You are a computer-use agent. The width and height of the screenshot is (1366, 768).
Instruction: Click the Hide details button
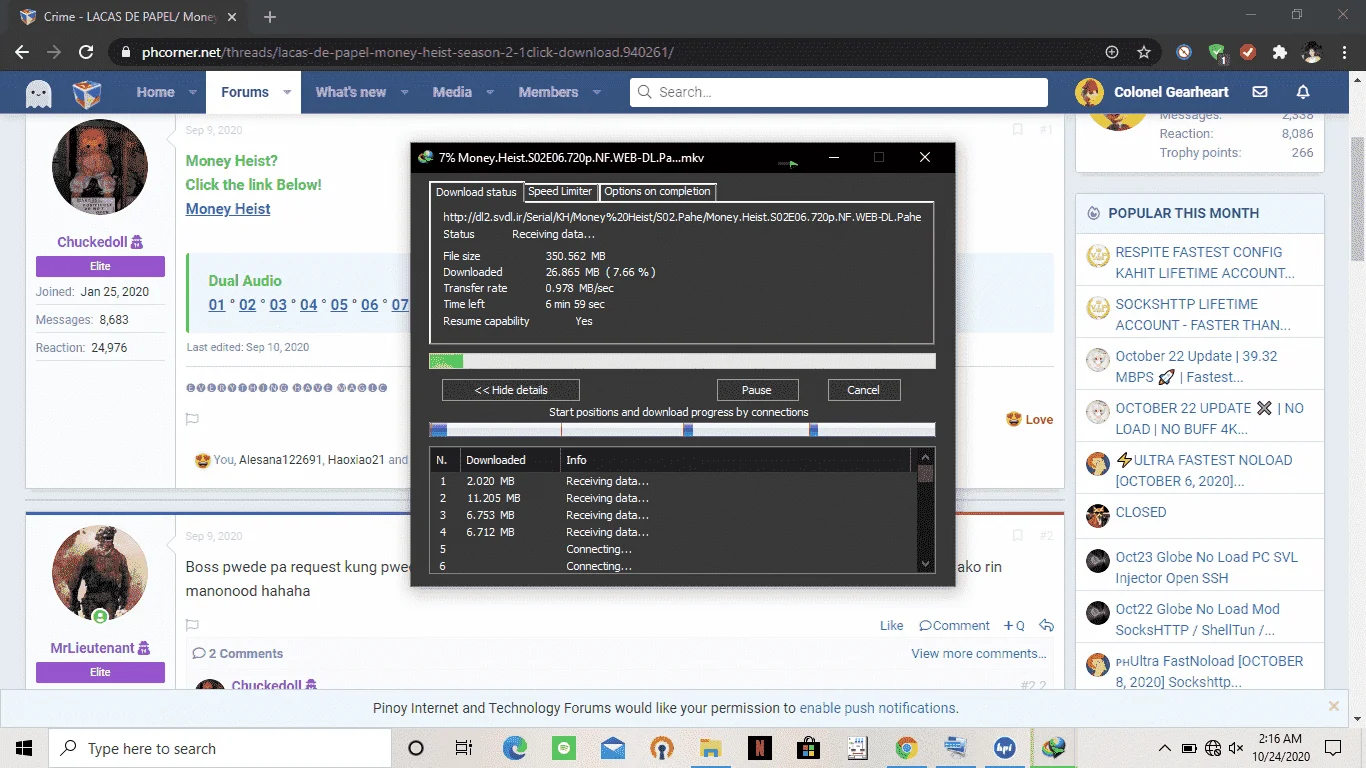(511, 390)
